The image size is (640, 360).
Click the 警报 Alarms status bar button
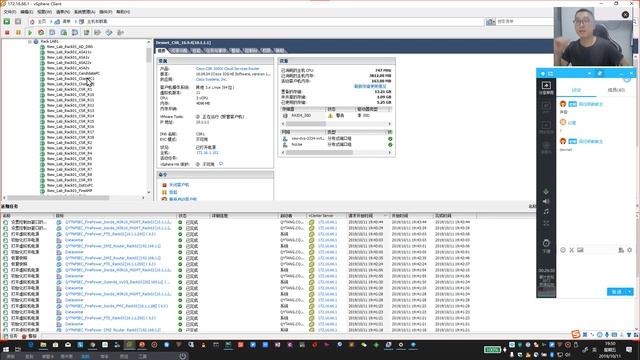pos(29,336)
